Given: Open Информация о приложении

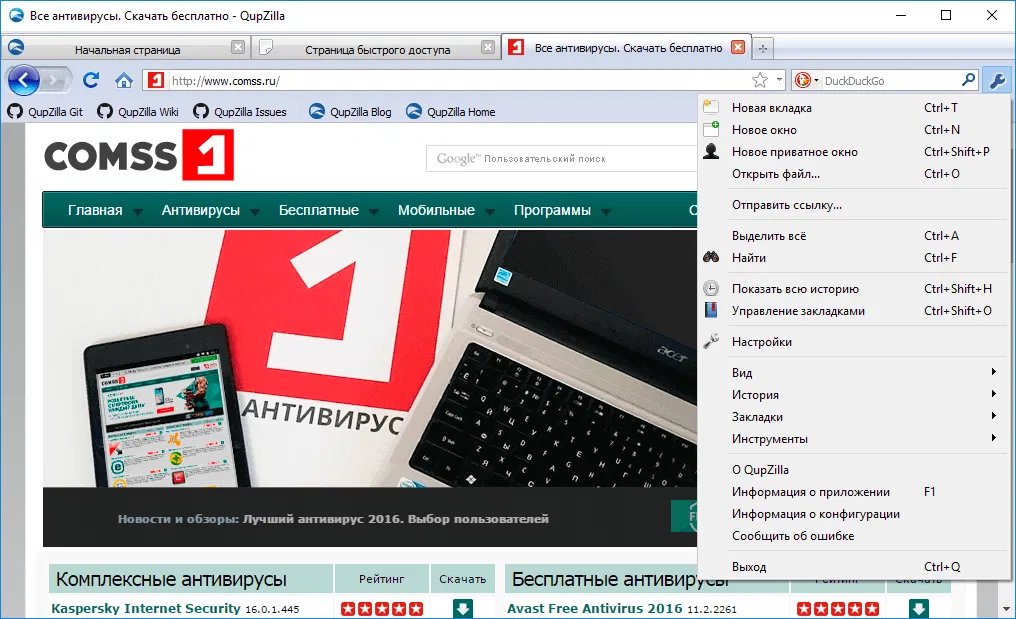Looking at the screenshot, I should pyautogui.click(x=854, y=492).
